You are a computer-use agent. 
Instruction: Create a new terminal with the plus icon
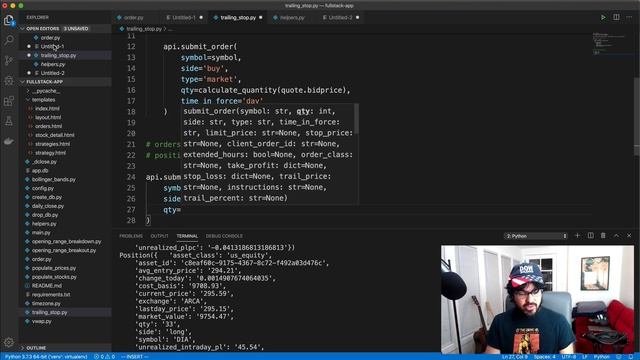click(577, 236)
